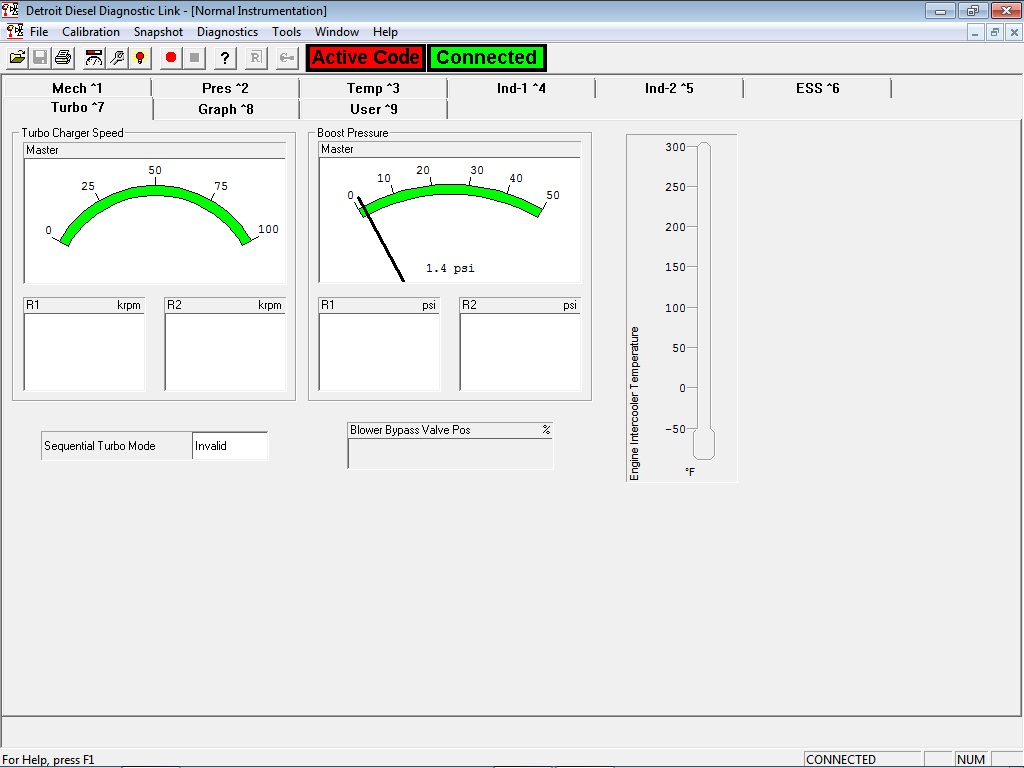Open the Window menu
The image size is (1024, 768).
pos(336,31)
